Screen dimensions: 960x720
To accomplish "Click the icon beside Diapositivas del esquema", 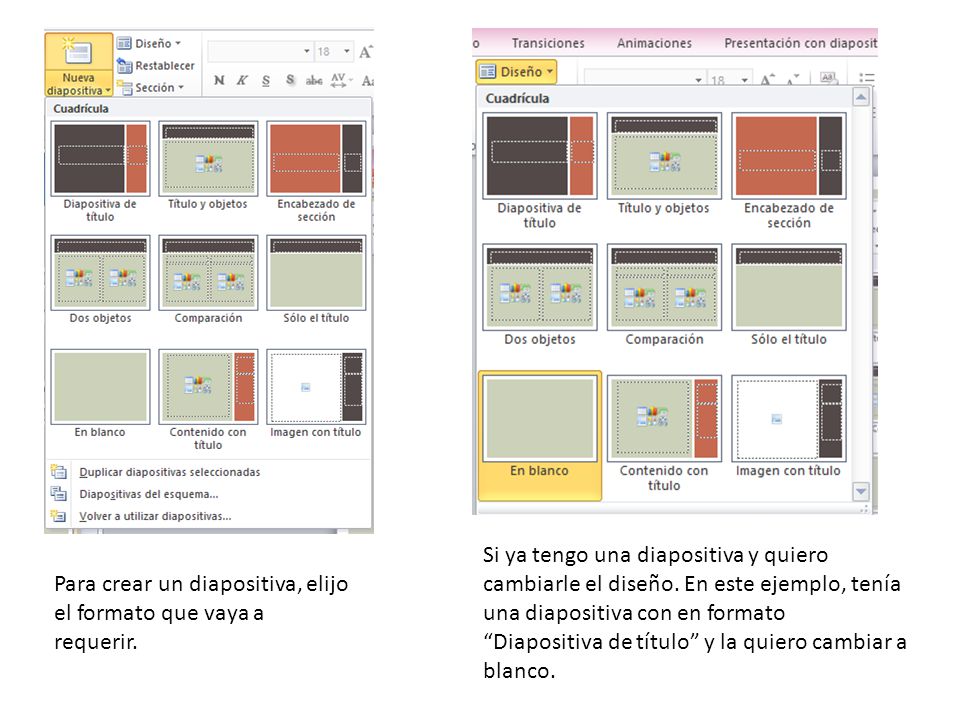I will click(59, 493).
